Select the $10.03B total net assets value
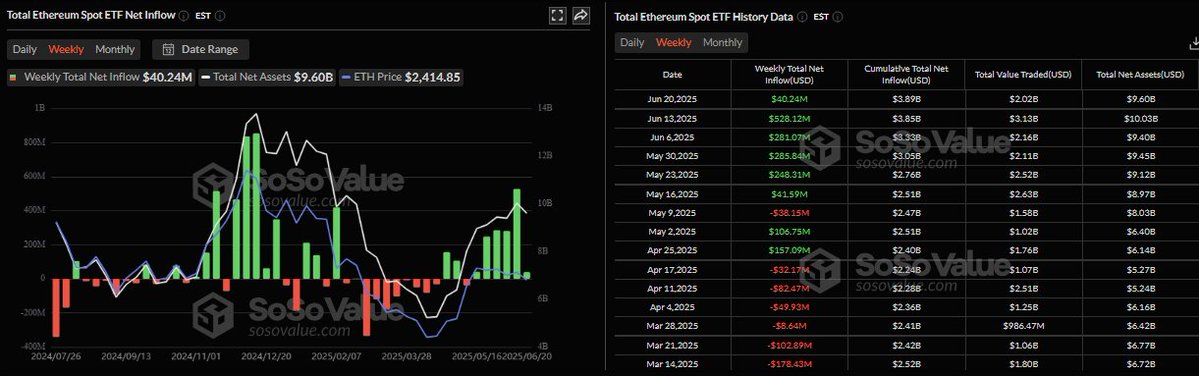 click(1140, 118)
